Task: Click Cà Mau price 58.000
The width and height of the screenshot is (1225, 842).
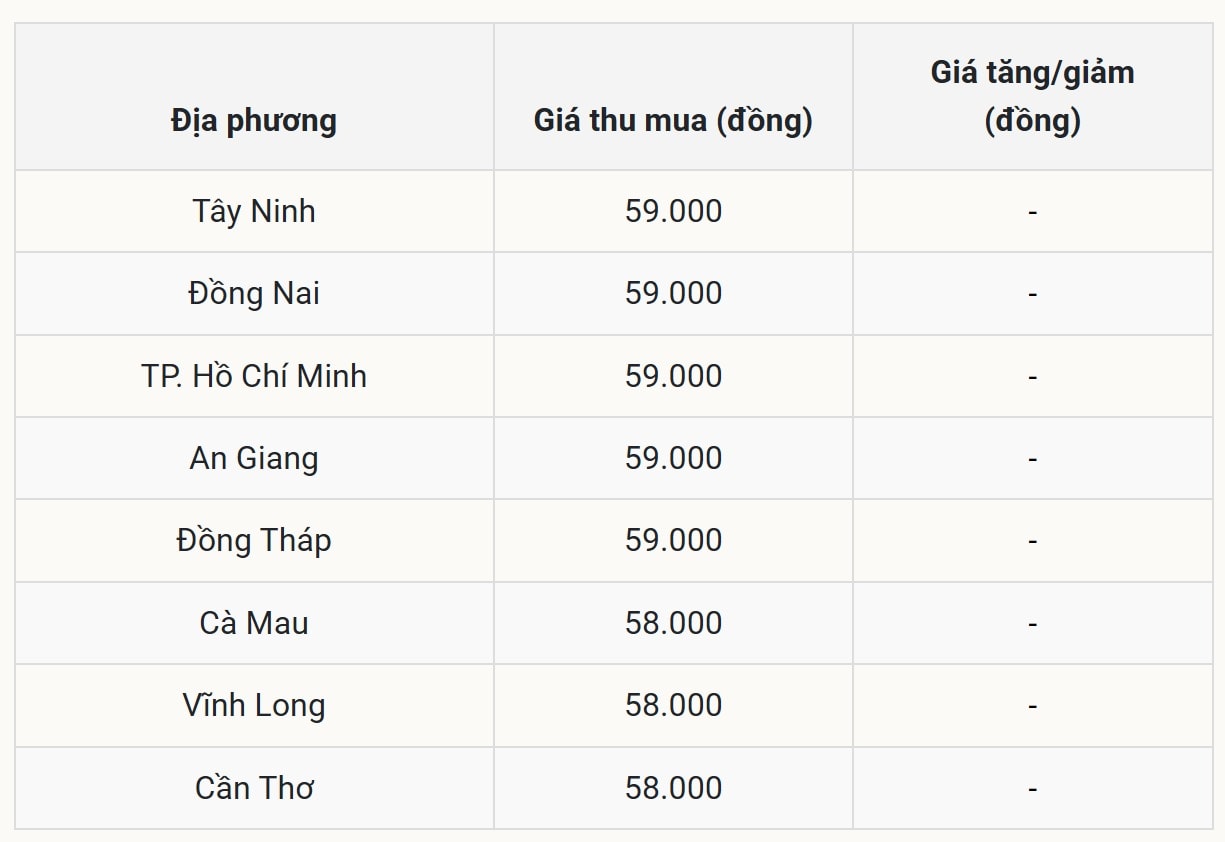Action: [673, 623]
